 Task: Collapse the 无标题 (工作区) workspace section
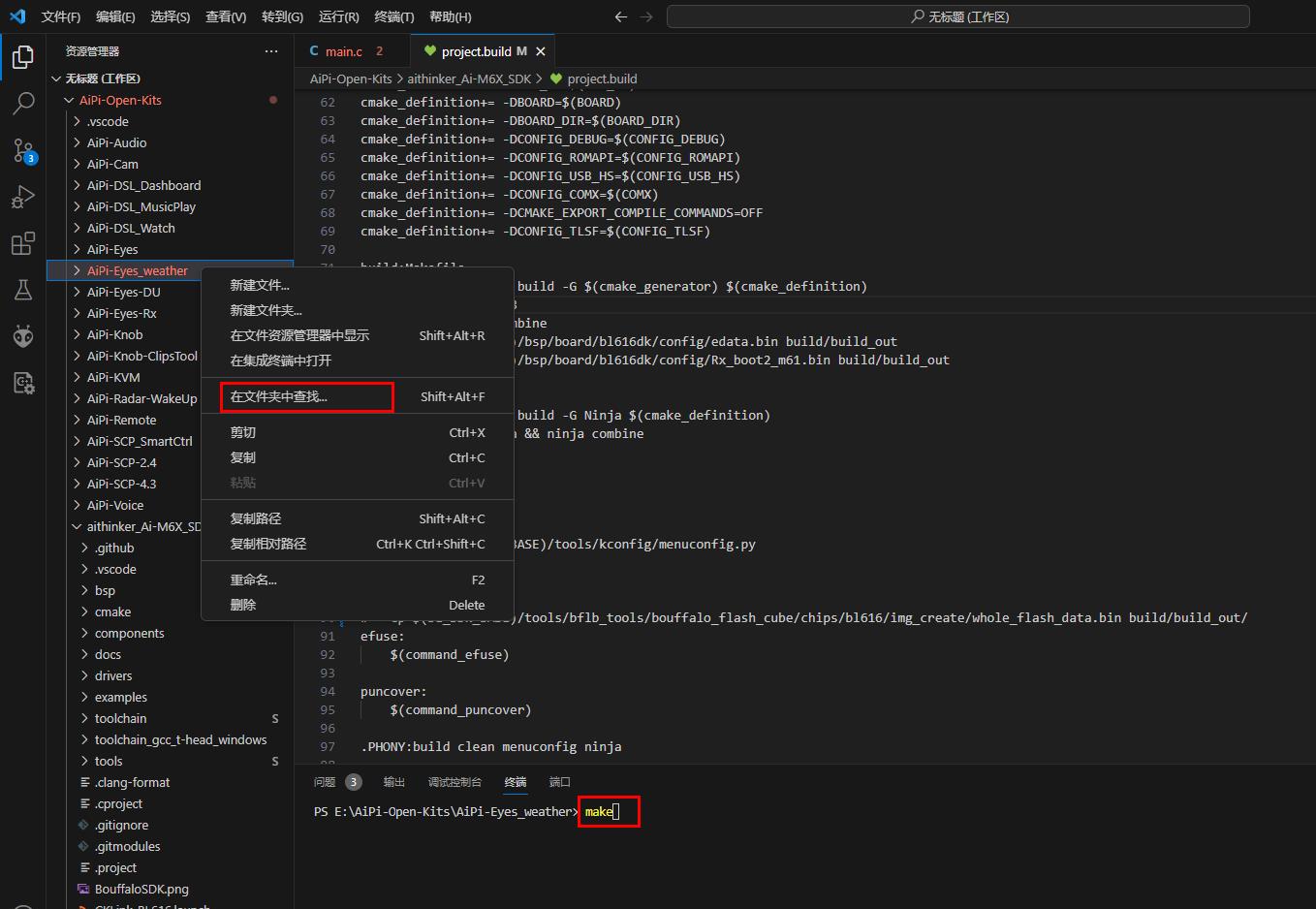(56, 78)
